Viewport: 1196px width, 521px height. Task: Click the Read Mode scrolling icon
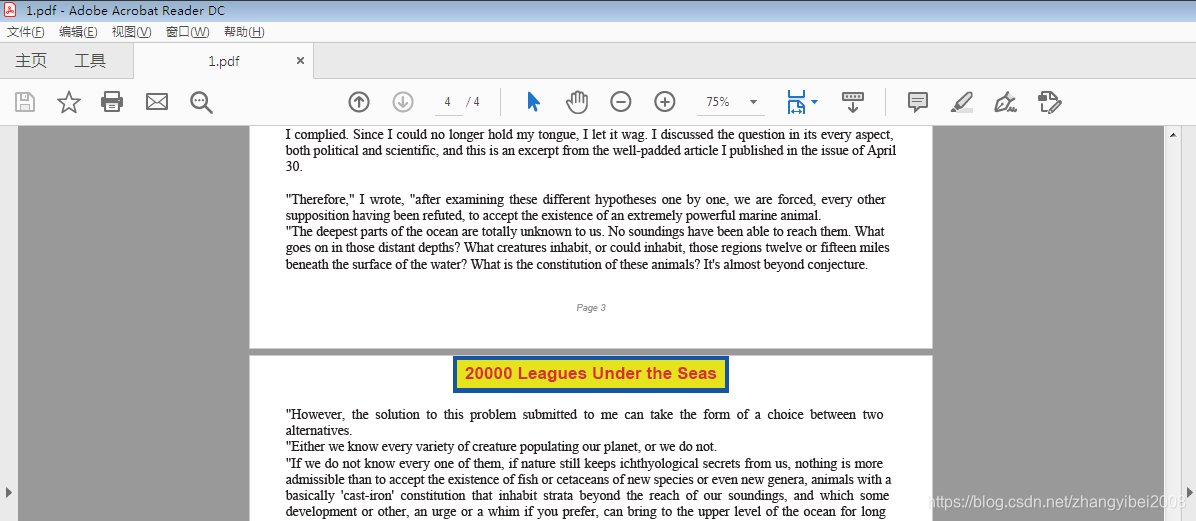[x=853, y=101]
